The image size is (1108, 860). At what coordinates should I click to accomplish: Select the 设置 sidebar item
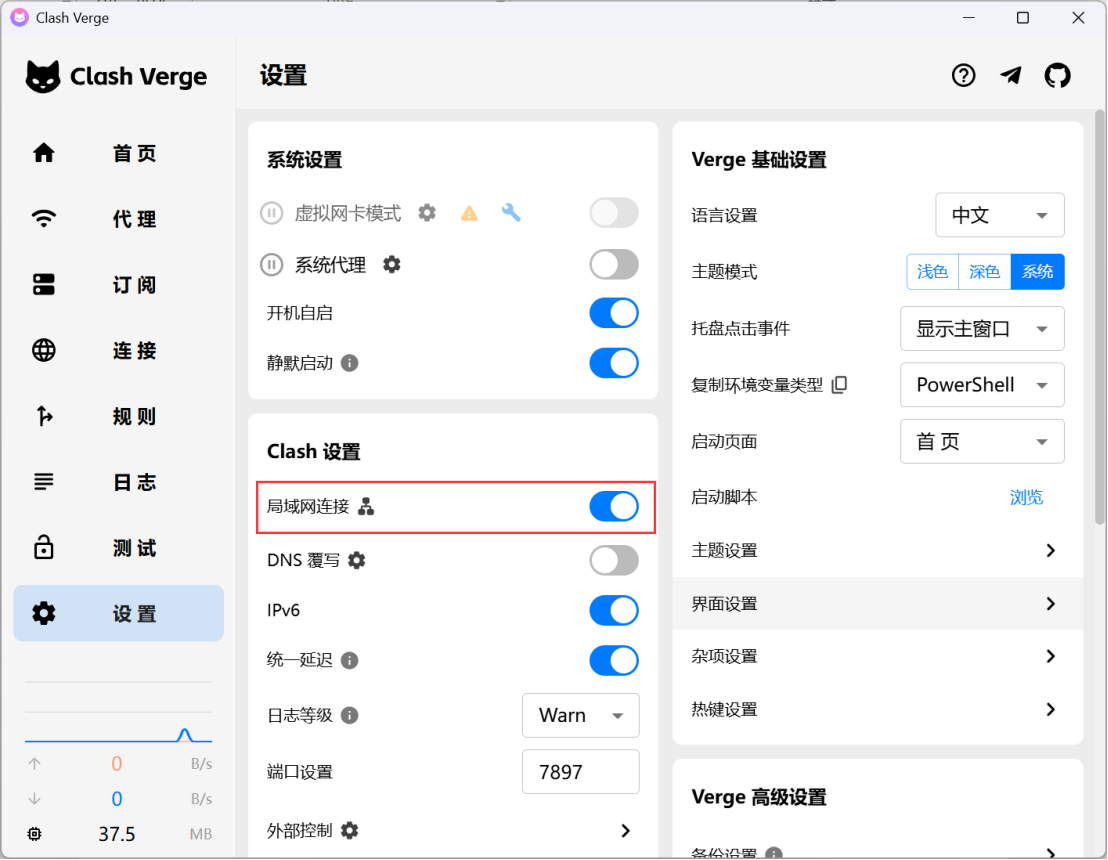click(x=119, y=613)
